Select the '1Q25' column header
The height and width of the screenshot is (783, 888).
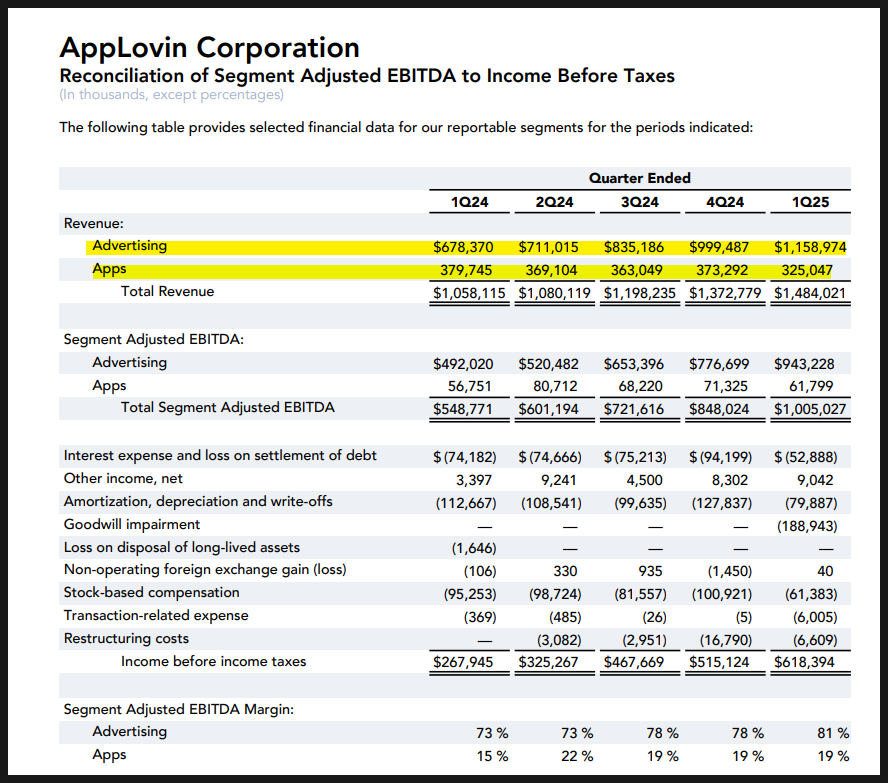(810, 202)
